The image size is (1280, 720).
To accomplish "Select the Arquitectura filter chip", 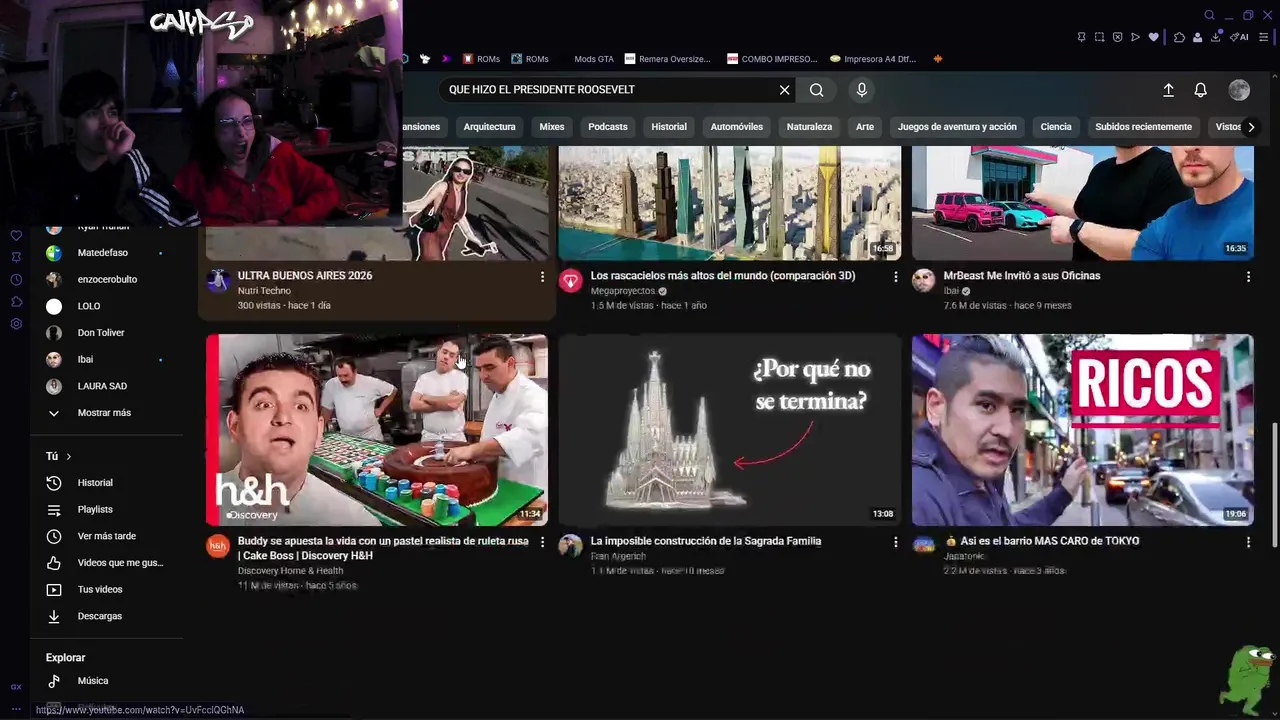I will point(490,127).
